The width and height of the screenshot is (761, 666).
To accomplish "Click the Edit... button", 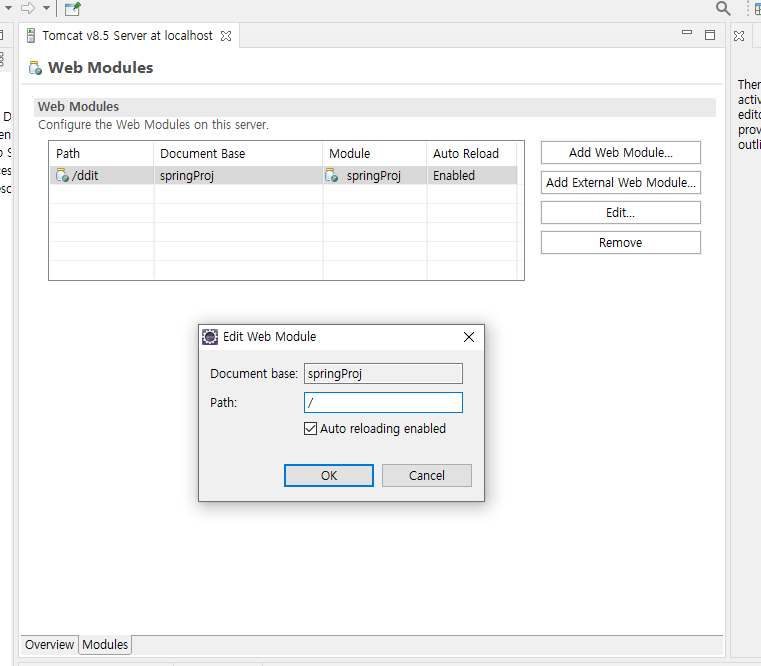I will point(621,213).
